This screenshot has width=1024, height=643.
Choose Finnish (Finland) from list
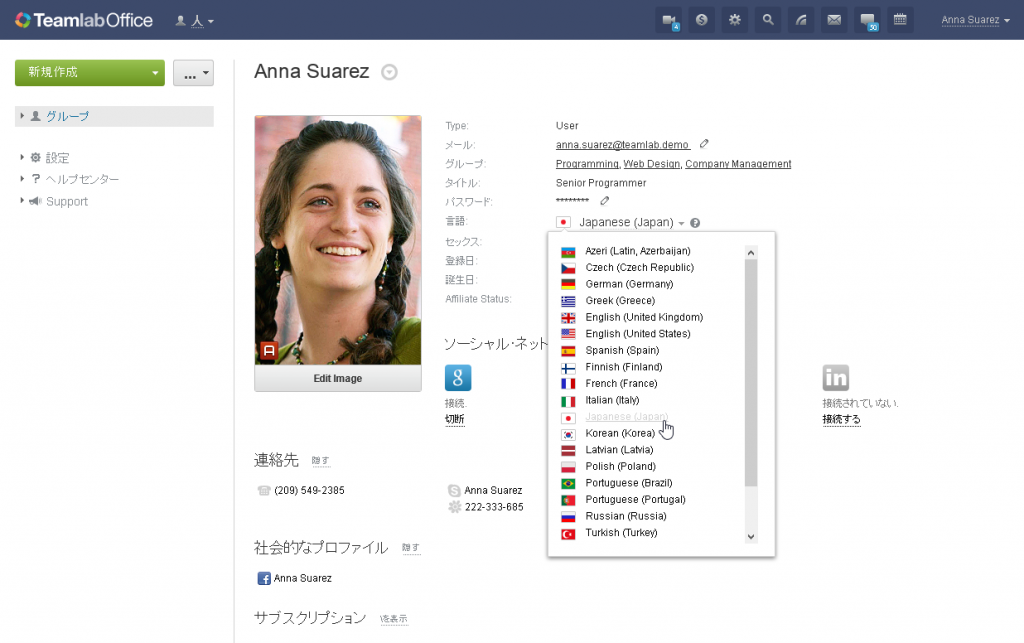click(624, 367)
